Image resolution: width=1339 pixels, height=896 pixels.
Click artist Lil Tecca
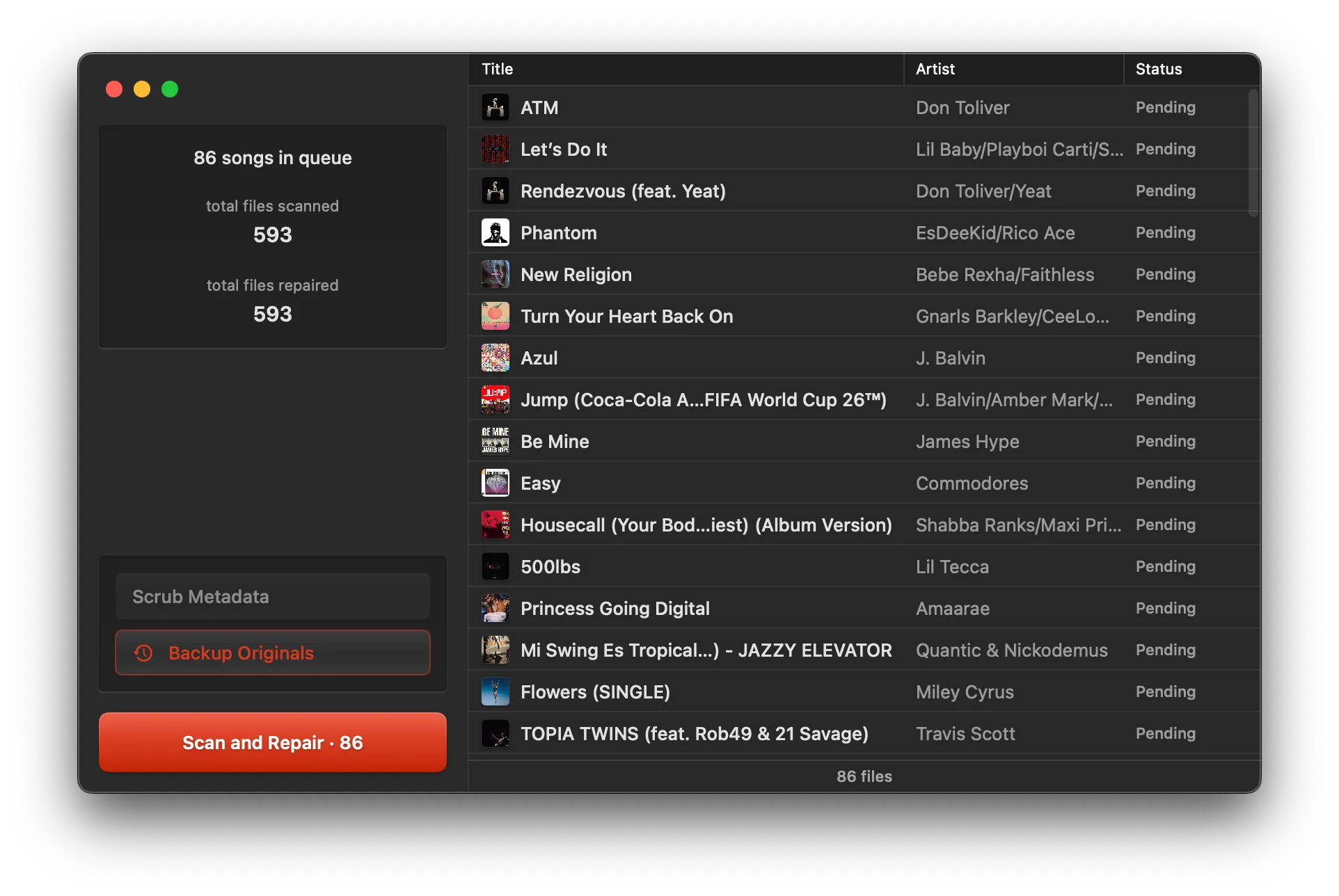click(952, 567)
